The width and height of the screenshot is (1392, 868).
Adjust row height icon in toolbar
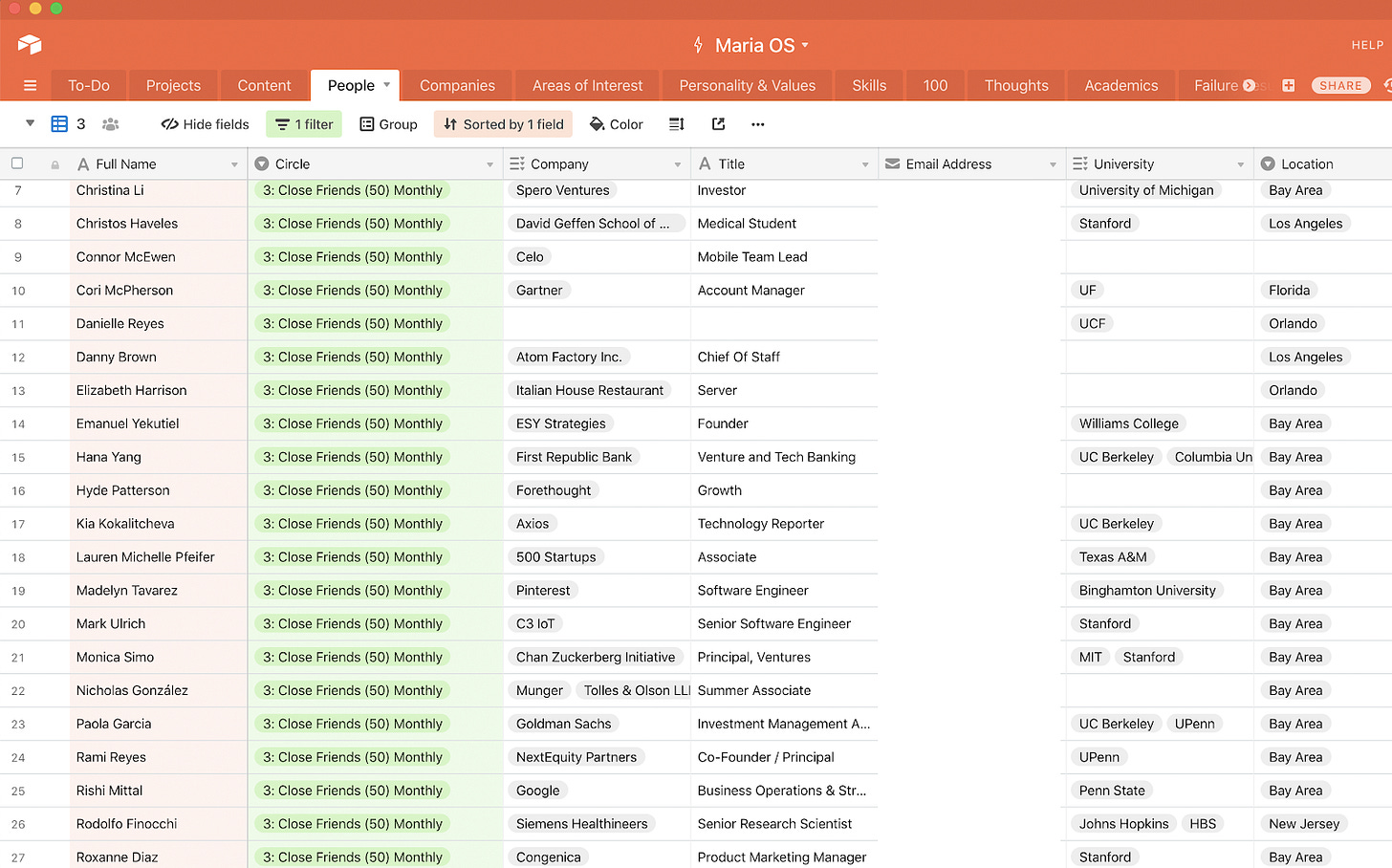click(x=677, y=124)
